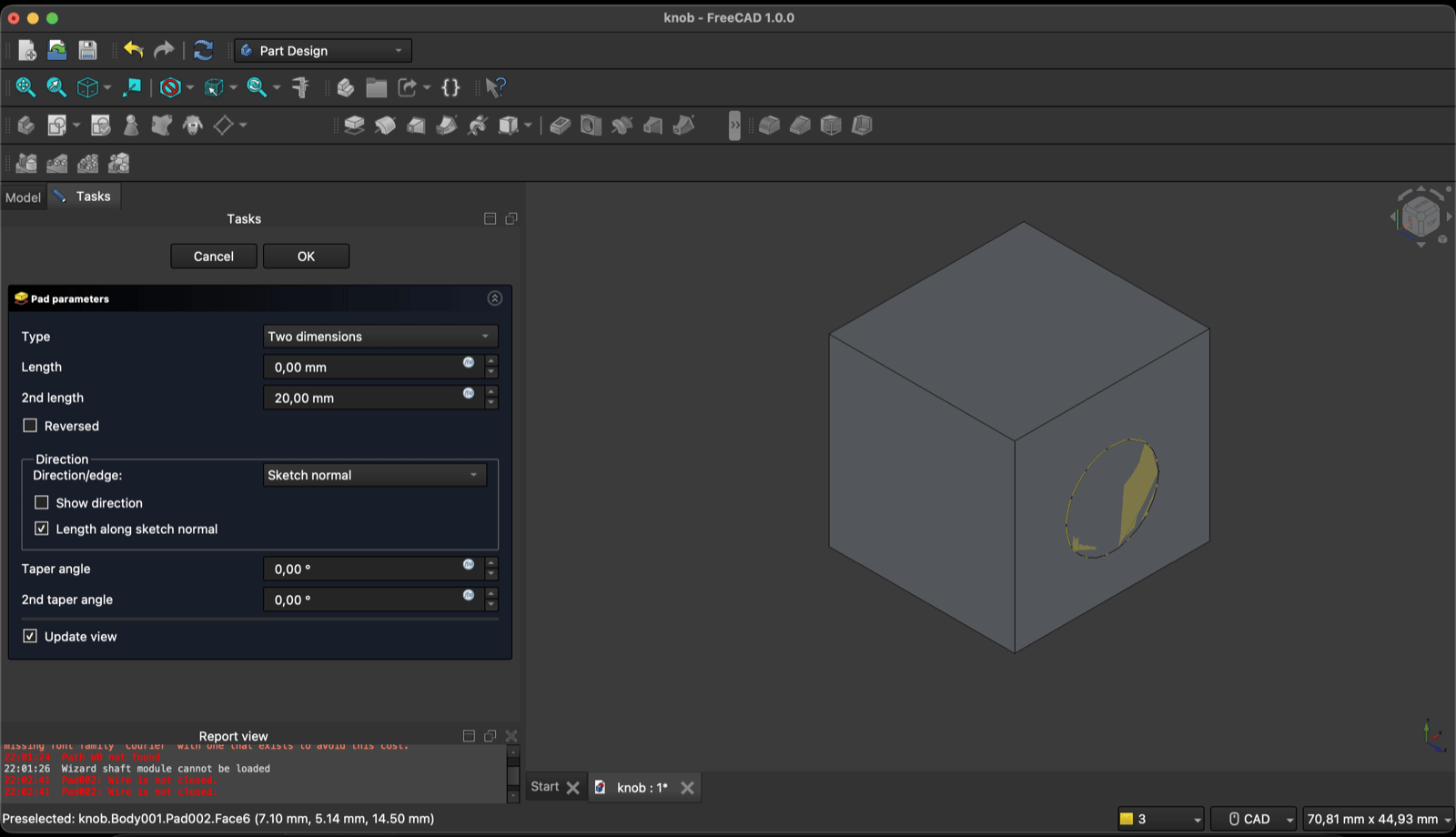Image resolution: width=1456 pixels, height=837 pixels.
Task: Click the Additive Loft icon
Action: click(416, 125)
